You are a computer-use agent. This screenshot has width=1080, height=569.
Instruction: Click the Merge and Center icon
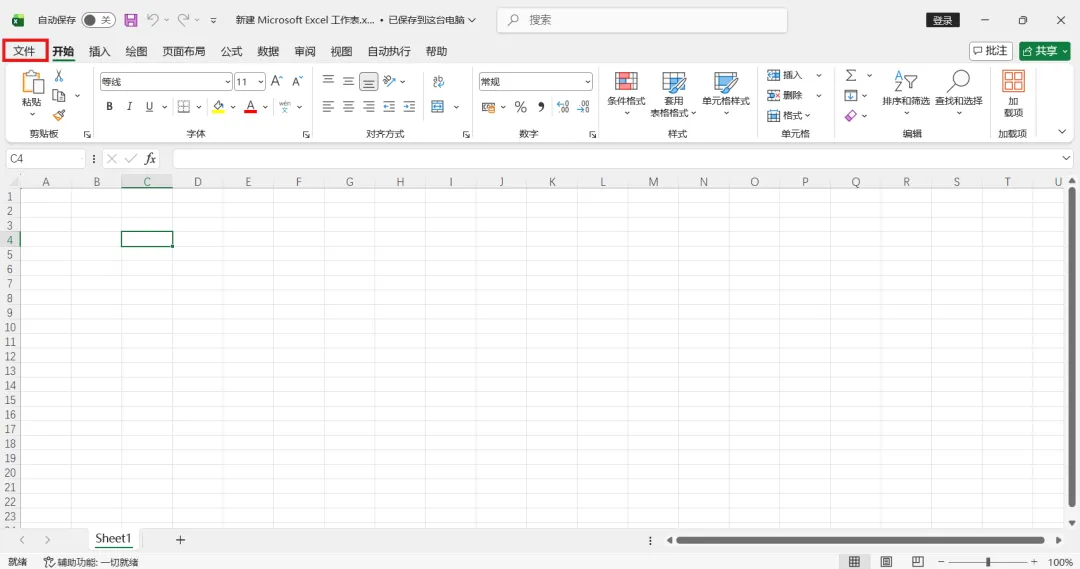[438, 107]
